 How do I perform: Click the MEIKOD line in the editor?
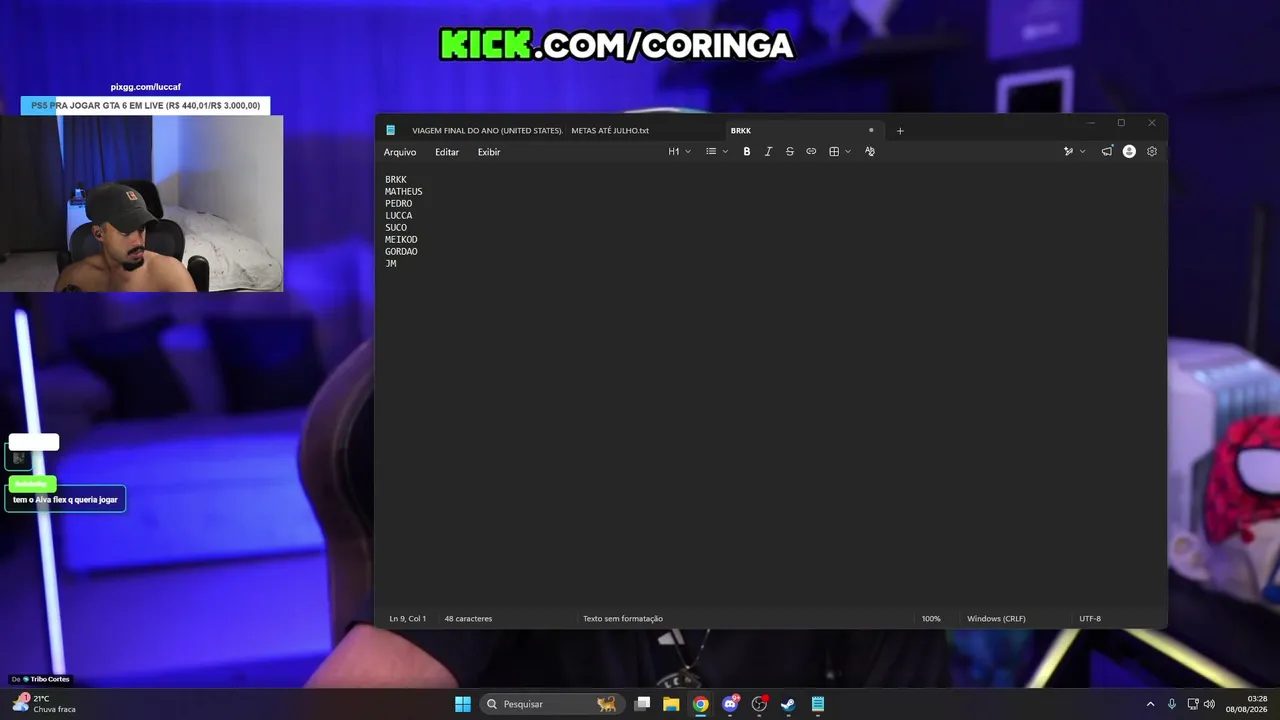pyautogui.click(x=401, y=240)
